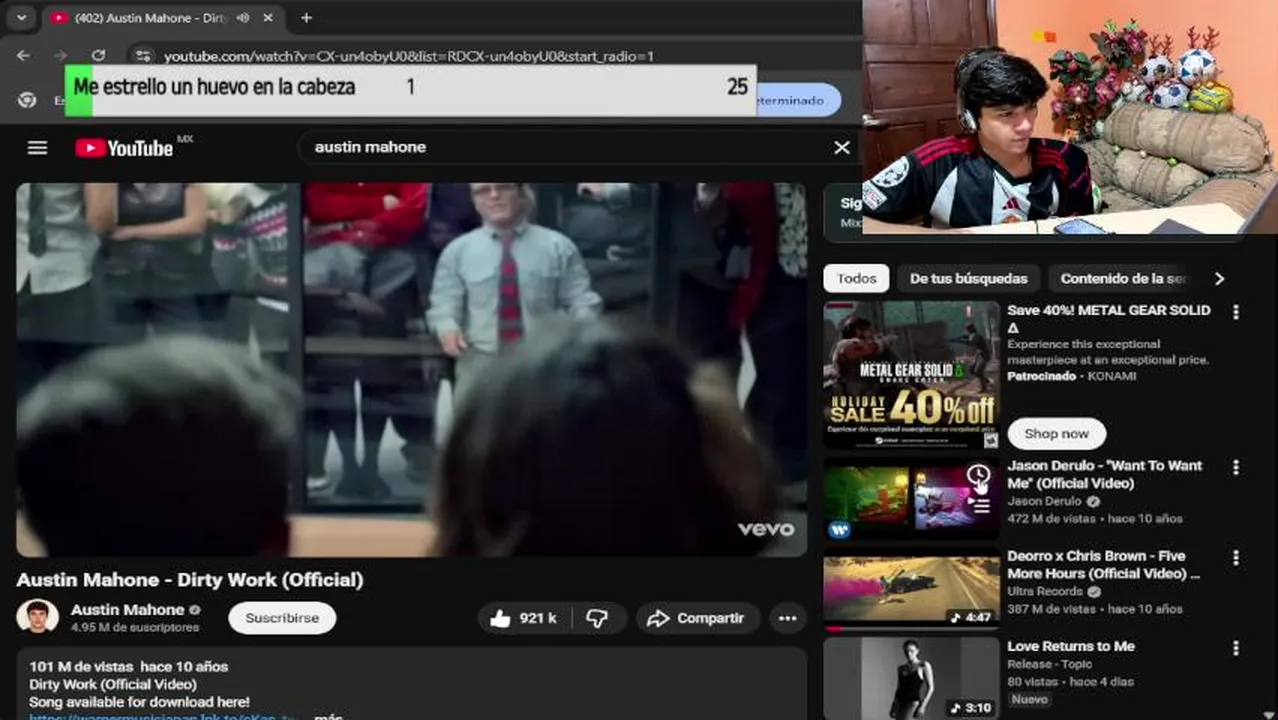Like the video with 921 k likes
1278x720 pixels.
click(522, 618)
